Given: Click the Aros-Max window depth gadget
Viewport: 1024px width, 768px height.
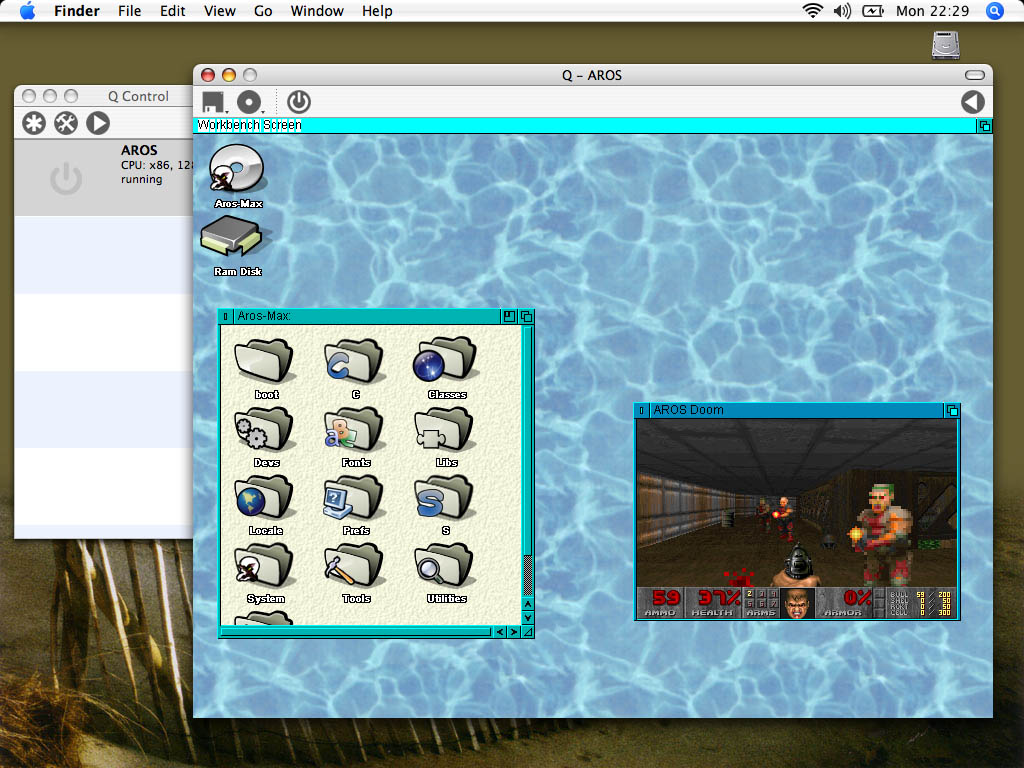Looking at the screenshot, I should 526,317.
